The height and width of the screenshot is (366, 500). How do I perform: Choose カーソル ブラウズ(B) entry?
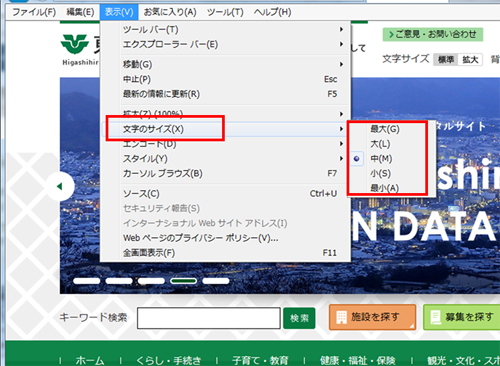point(225,173)
